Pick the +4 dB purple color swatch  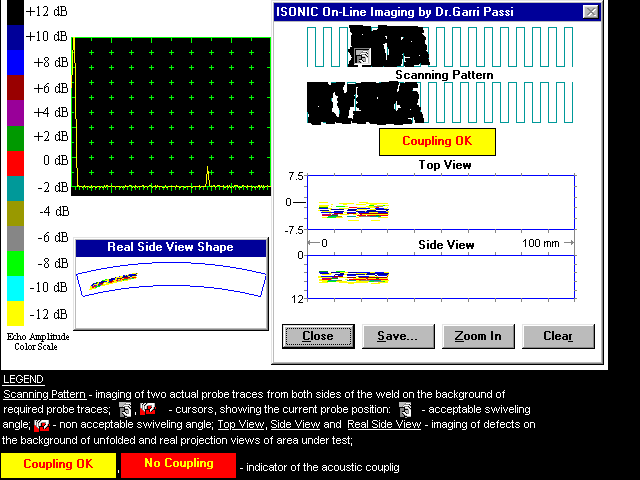coord(10,112)
